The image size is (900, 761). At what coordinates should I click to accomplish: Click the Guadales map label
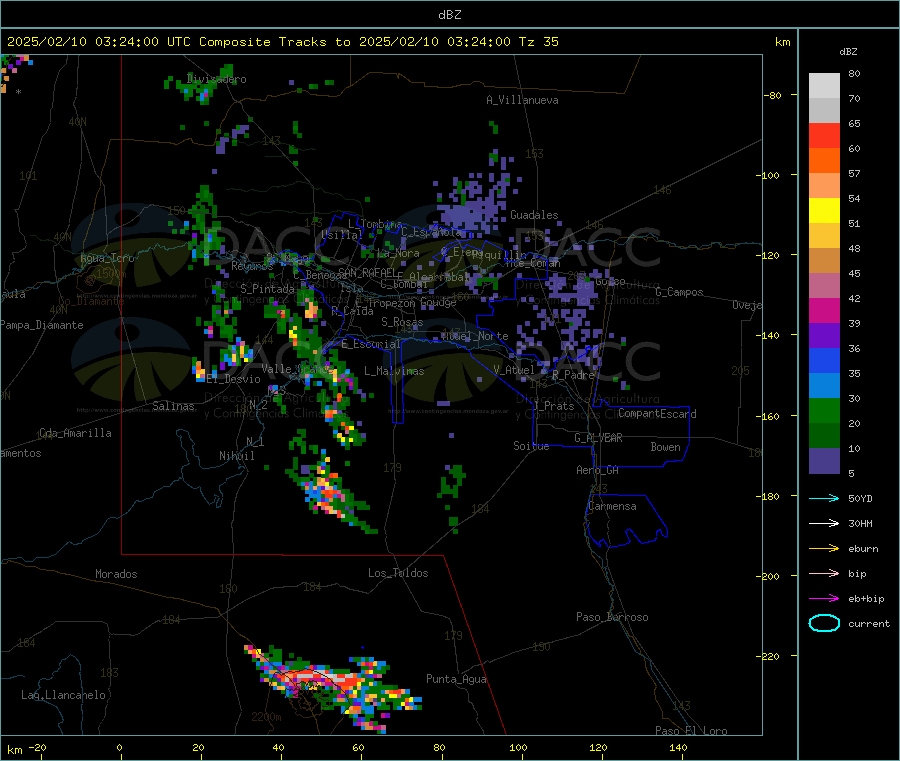tap(534, 215)
